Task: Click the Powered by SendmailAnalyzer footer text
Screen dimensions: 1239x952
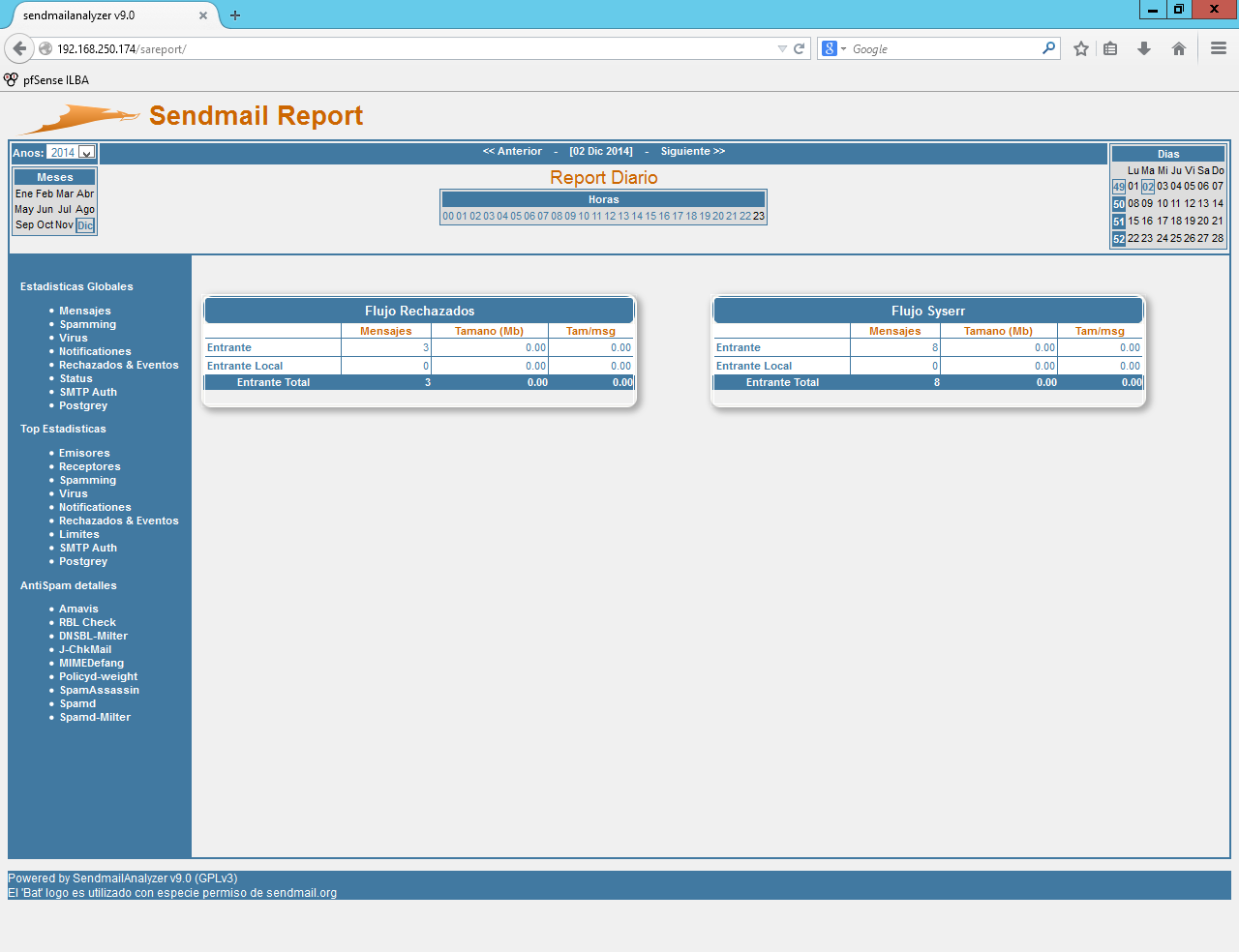Action: 123,878
